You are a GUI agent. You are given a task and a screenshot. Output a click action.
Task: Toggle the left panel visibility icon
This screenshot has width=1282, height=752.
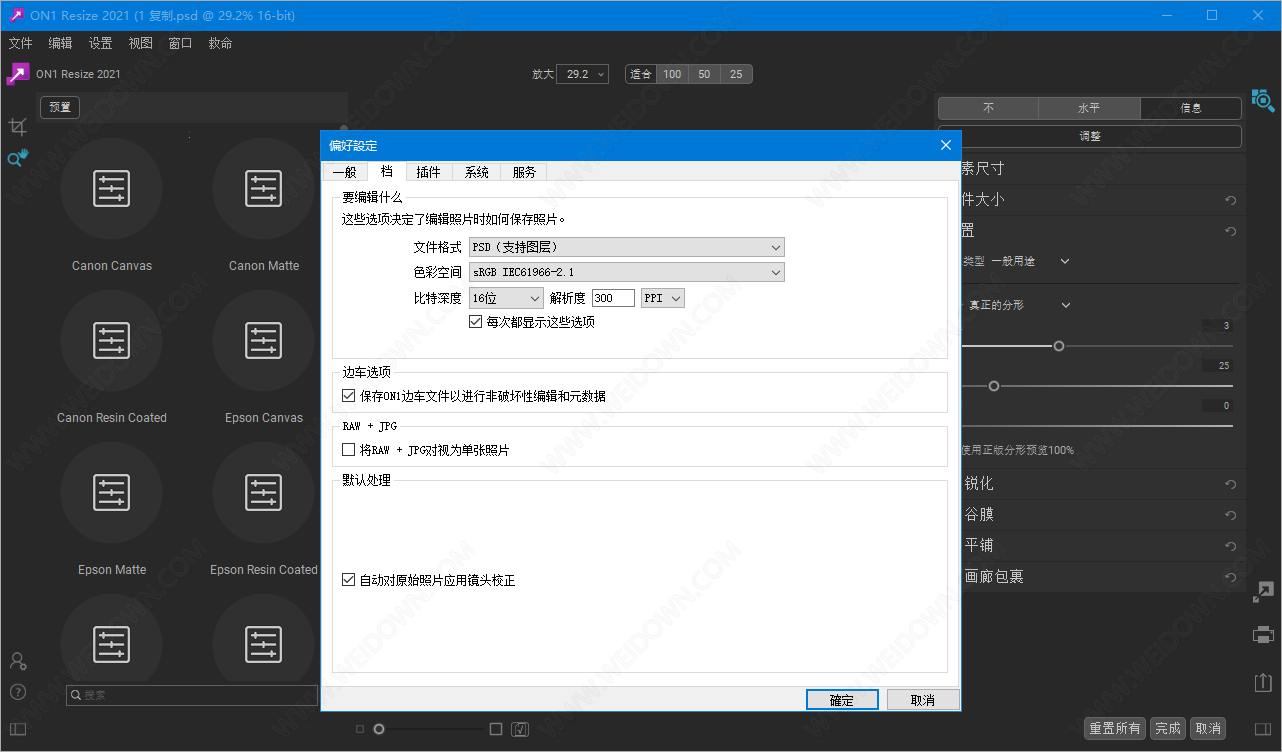17,729
